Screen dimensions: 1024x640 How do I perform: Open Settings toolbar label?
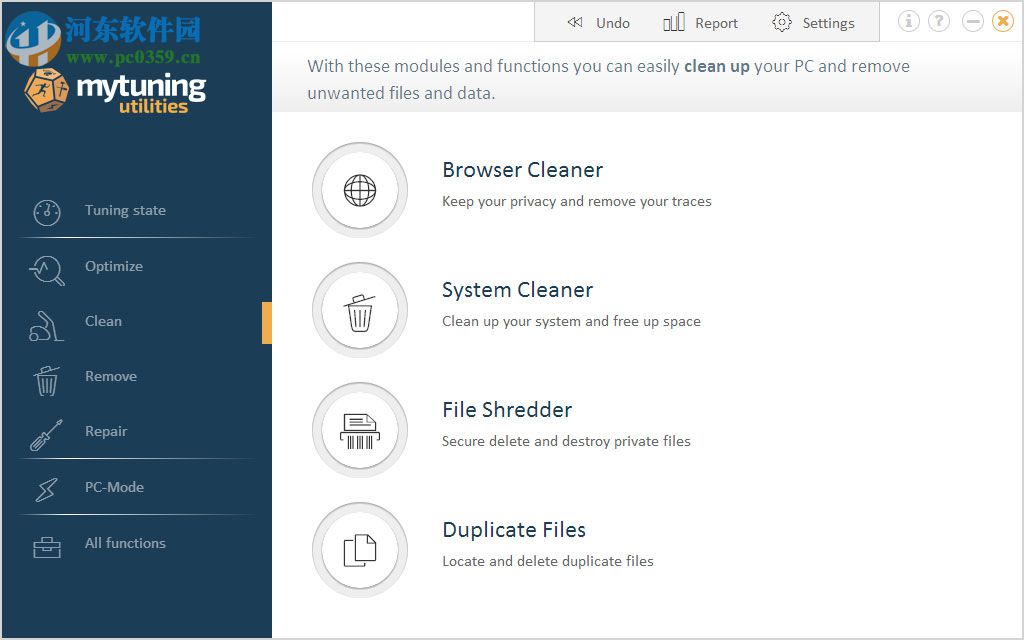coord(829,24)
